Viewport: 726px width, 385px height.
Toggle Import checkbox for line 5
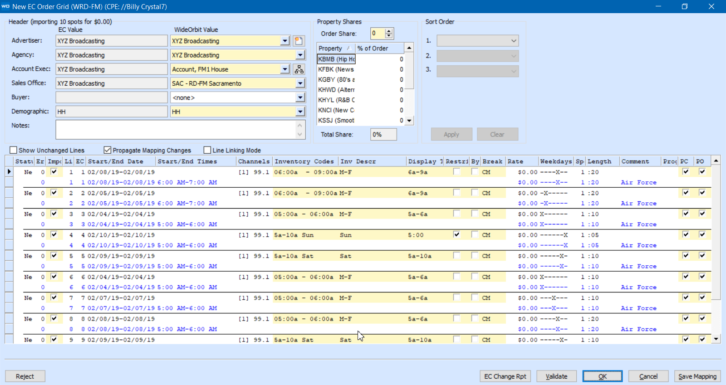(54, 255)
